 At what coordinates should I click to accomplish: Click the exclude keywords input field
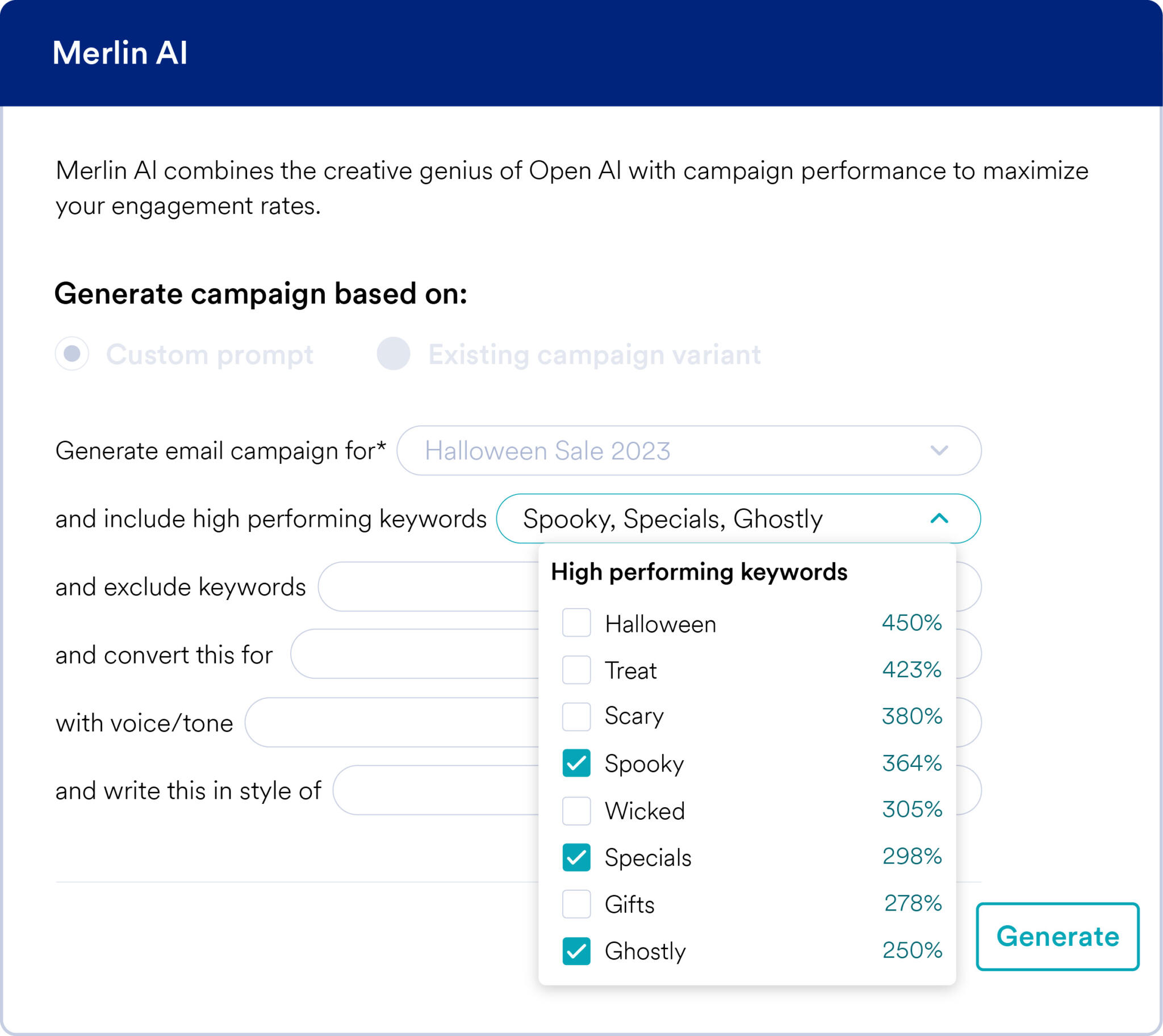pyautogui.click(x=427, y=586)
